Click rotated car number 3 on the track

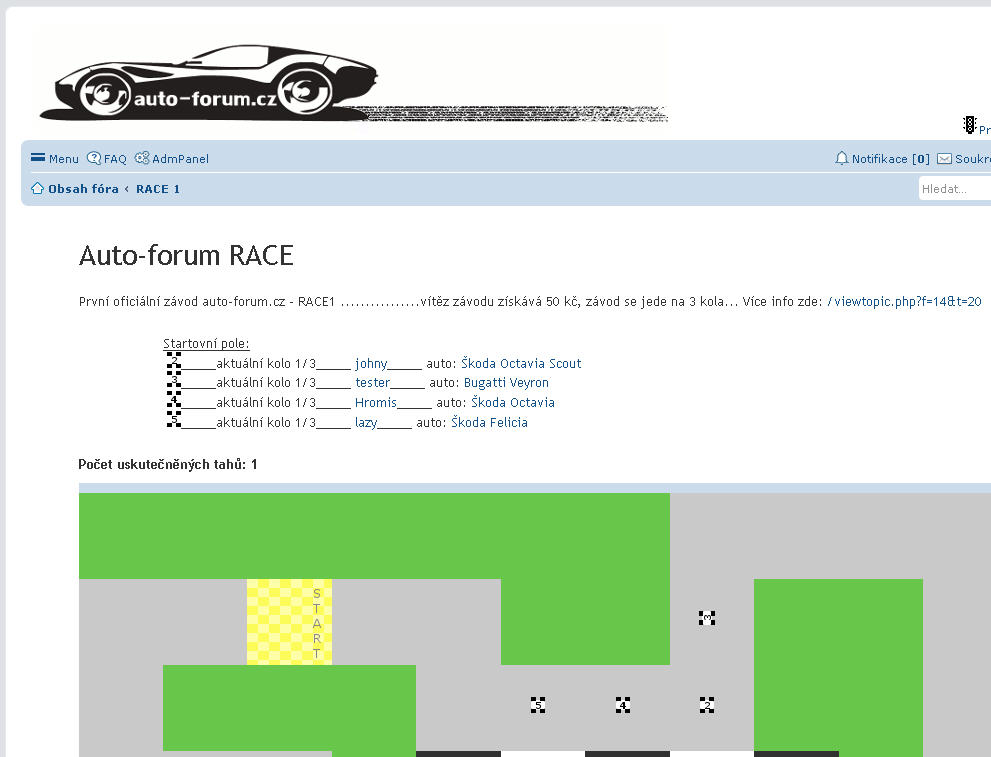point(707,618)
